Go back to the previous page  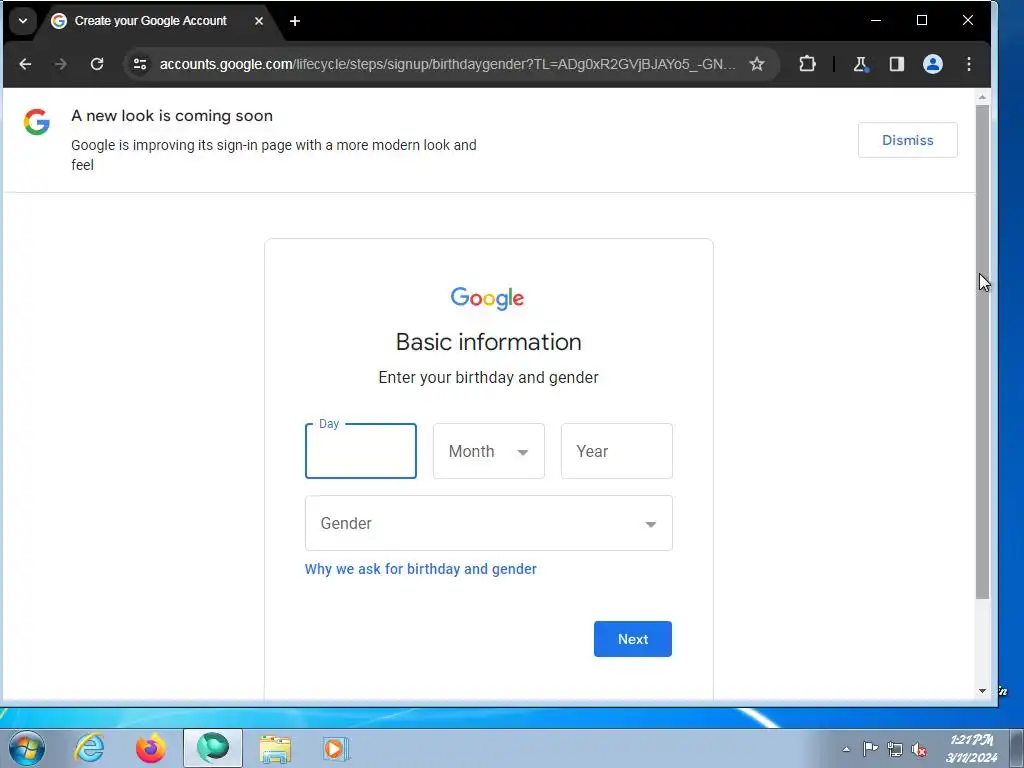point(25,64)
